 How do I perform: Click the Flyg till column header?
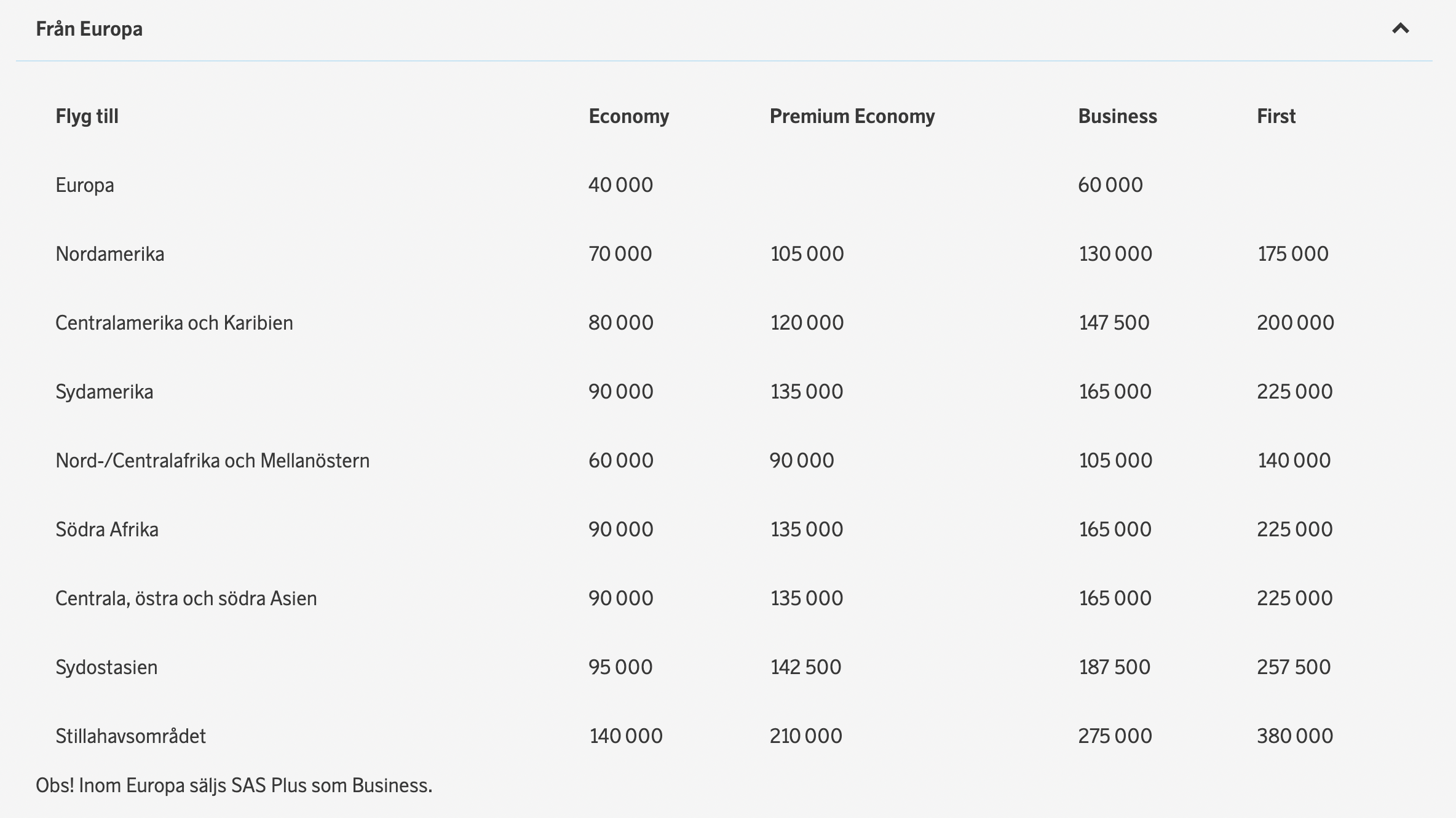point(87,116)
